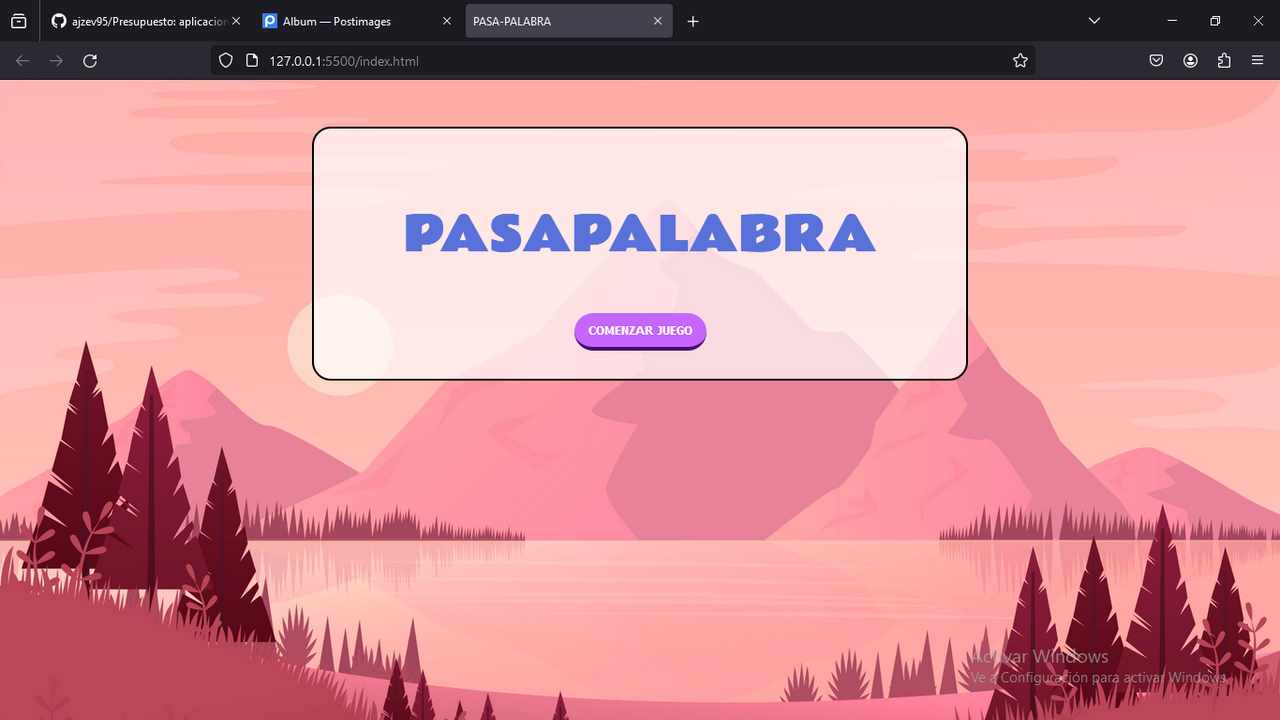The image size is (1280, 720).
Task: Close the PASA-PALABRA tab
Action: pyautogui.click(x=658, y=21)
